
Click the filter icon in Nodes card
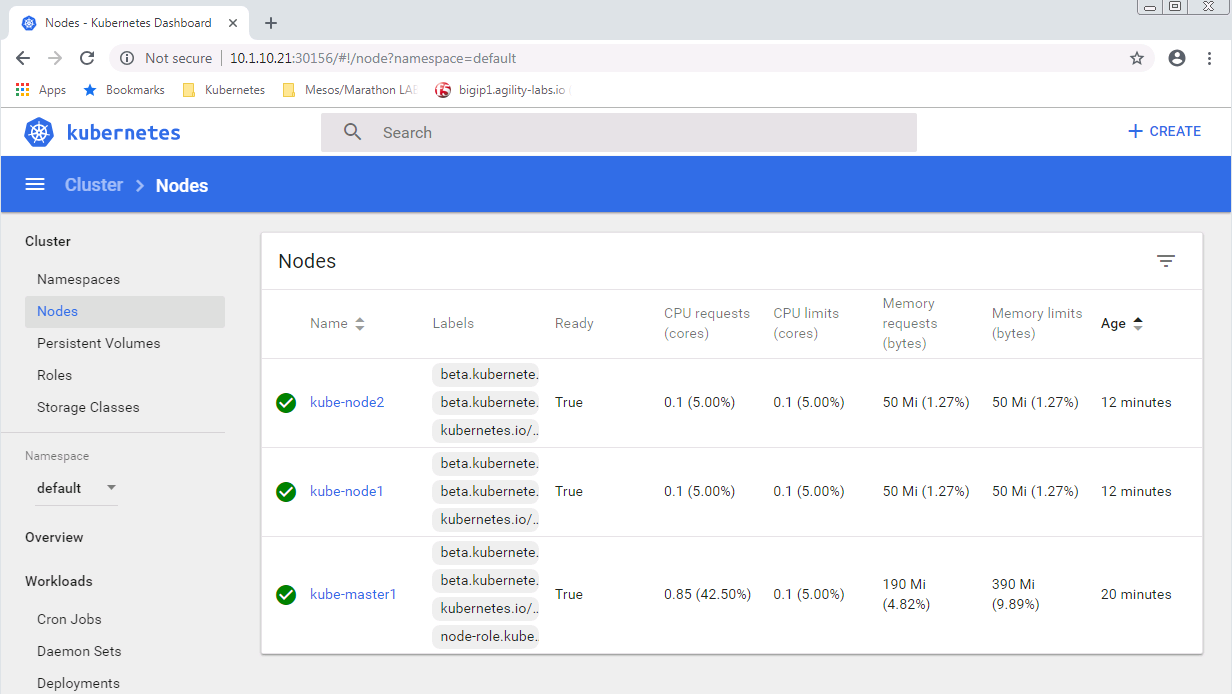[1166, 261]
